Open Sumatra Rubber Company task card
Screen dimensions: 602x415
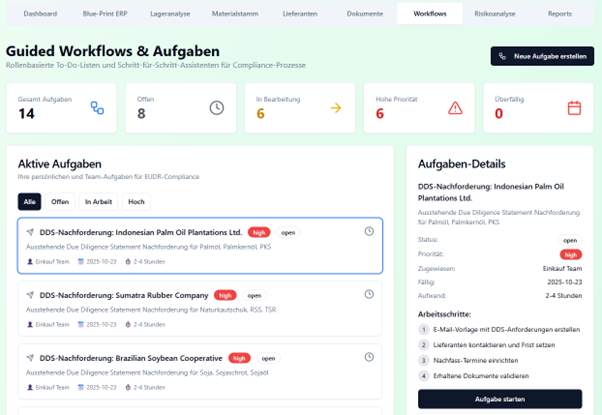pos(199,308)
